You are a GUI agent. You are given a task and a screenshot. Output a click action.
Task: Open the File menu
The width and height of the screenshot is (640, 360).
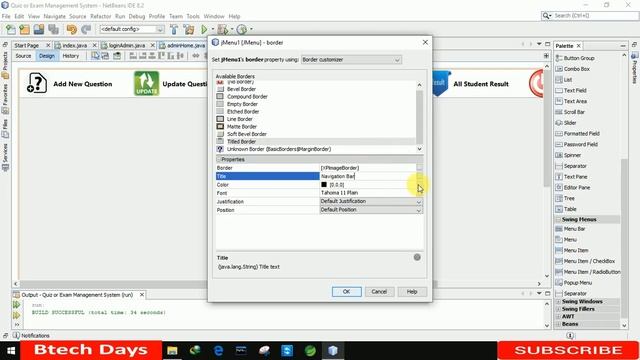(6, 16)
